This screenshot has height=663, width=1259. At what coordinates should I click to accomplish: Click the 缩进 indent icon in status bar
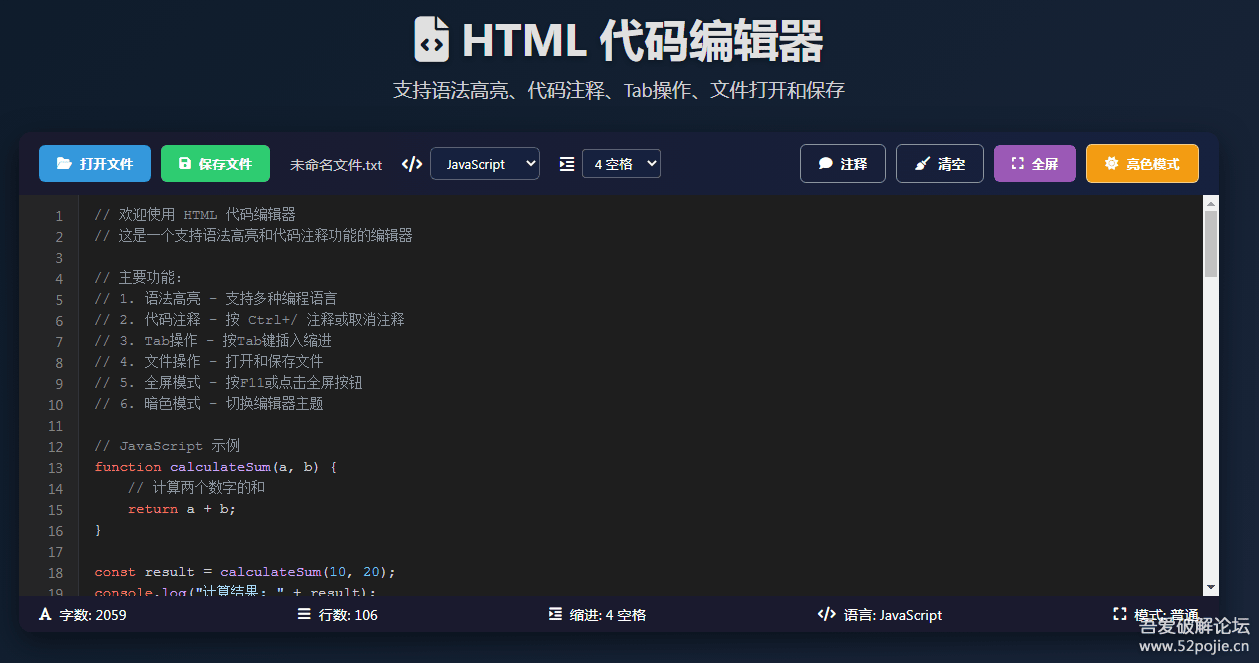(555, 615)
